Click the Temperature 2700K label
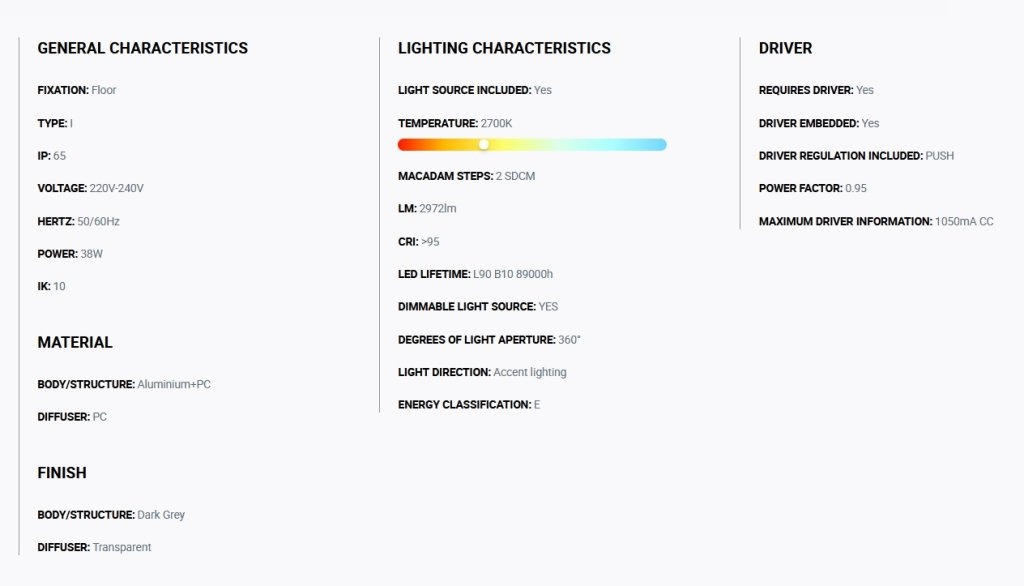 click(455, 123)
